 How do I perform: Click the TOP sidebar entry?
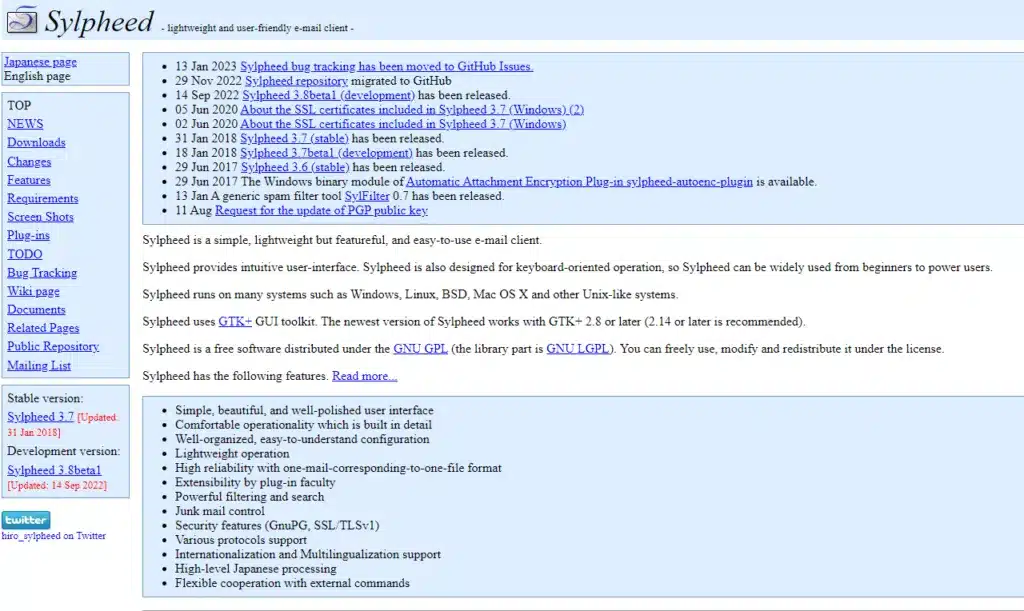point(19,105)
